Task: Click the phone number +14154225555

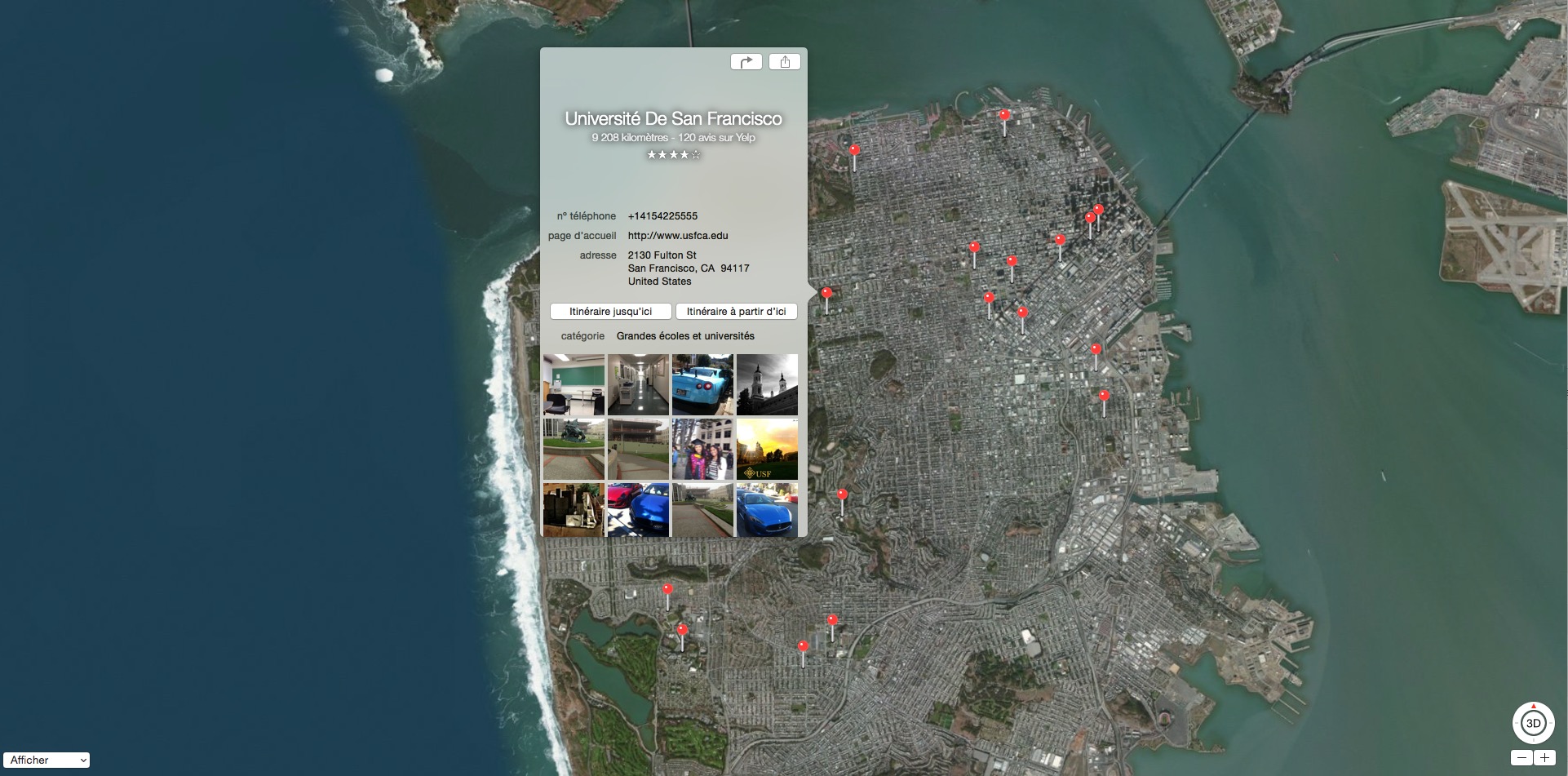Action: coord(662,216)
